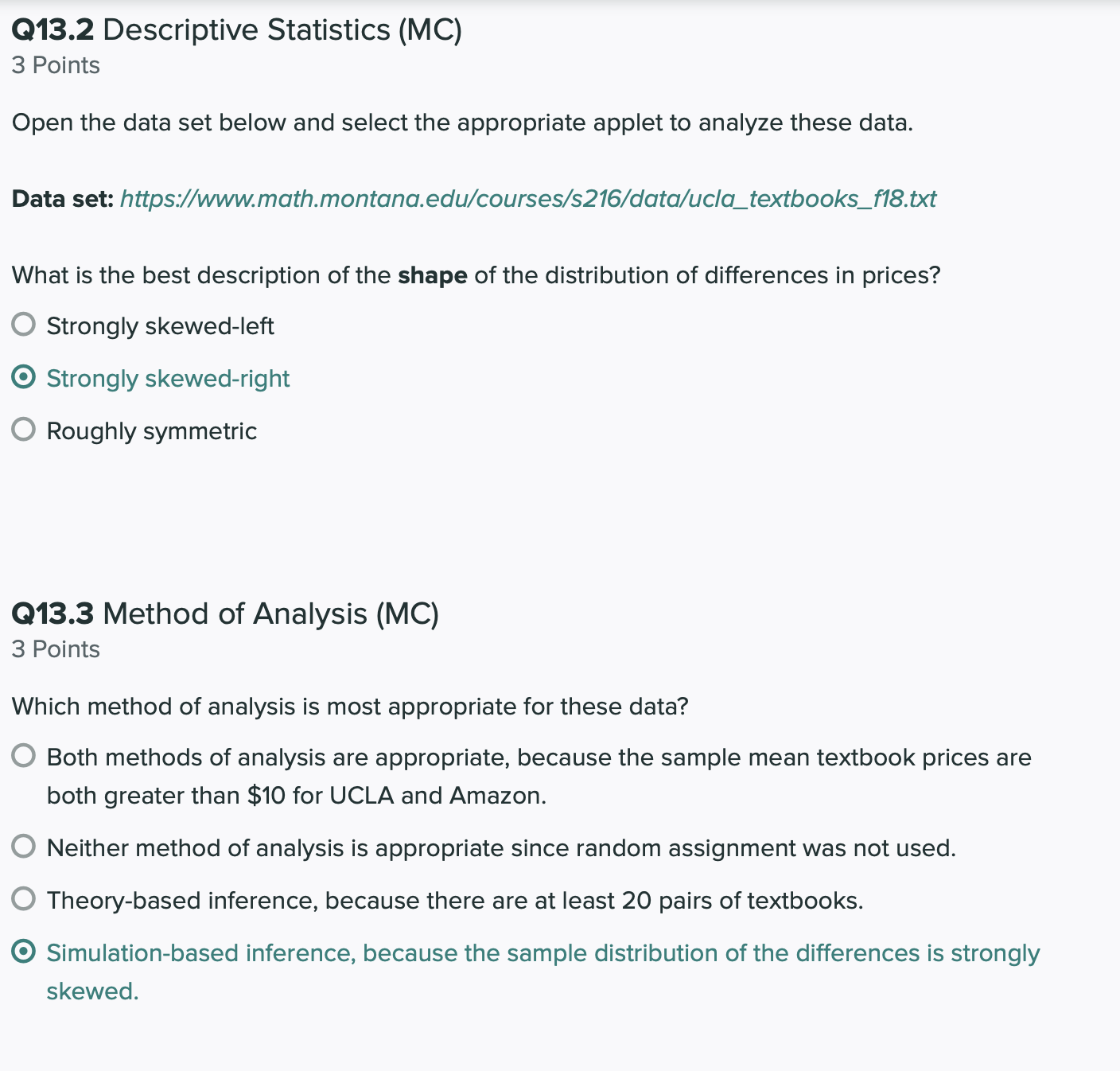Click the "Neither method of analysis" answer sentence
The width and height of the screenshot is (1120, 1071).
[x=501, y=848]
